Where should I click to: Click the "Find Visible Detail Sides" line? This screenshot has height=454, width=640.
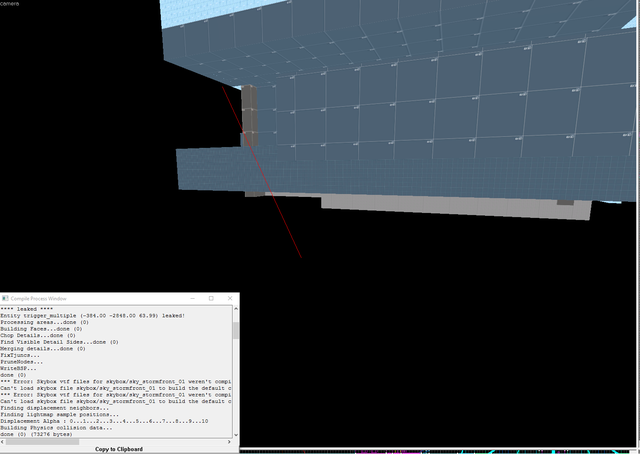point(60,342)
